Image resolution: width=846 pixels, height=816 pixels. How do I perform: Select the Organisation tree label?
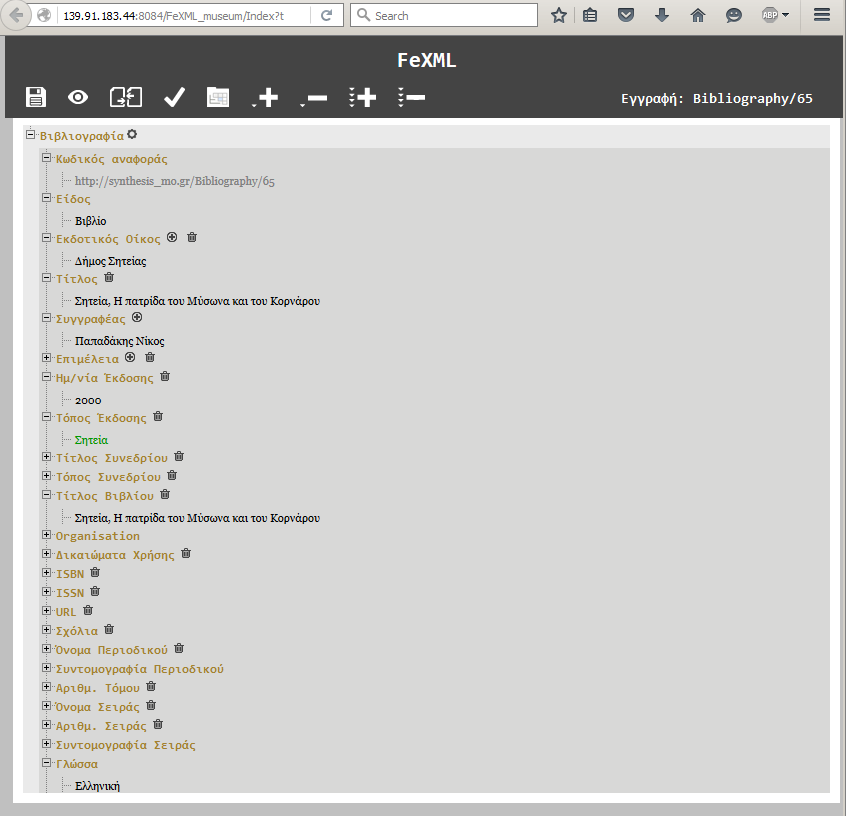coord(98,536)
